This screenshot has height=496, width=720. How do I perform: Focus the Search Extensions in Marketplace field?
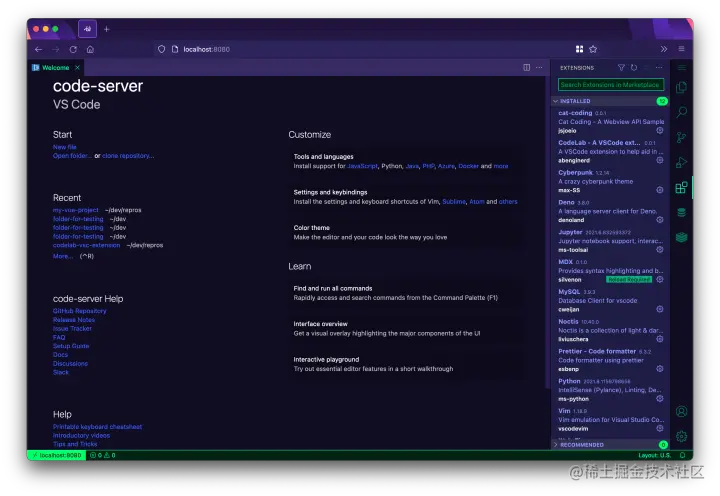(611, 85)
